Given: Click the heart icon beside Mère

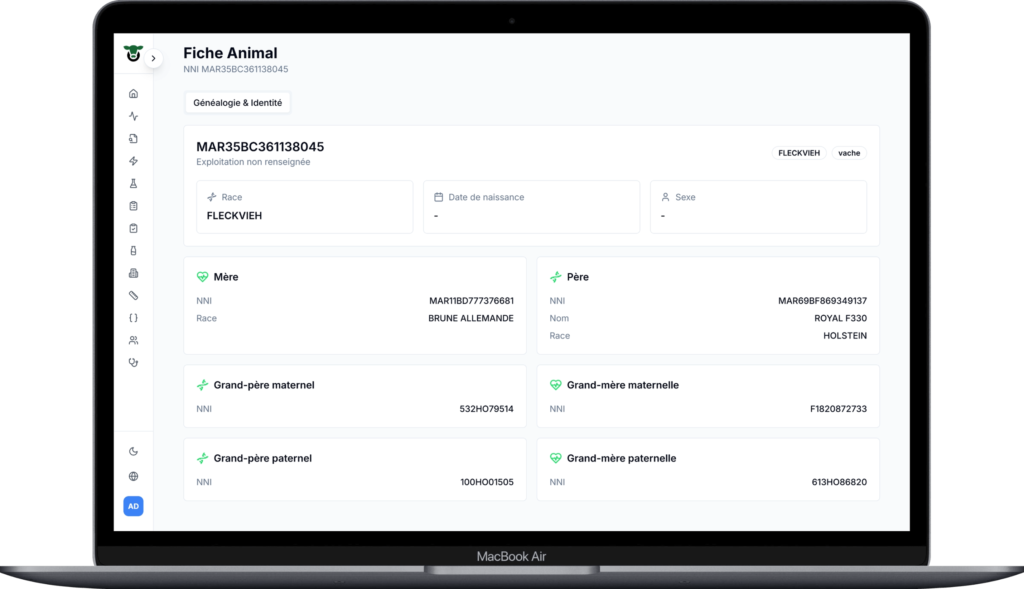Looking at the screenshot, I should (202, 277).
